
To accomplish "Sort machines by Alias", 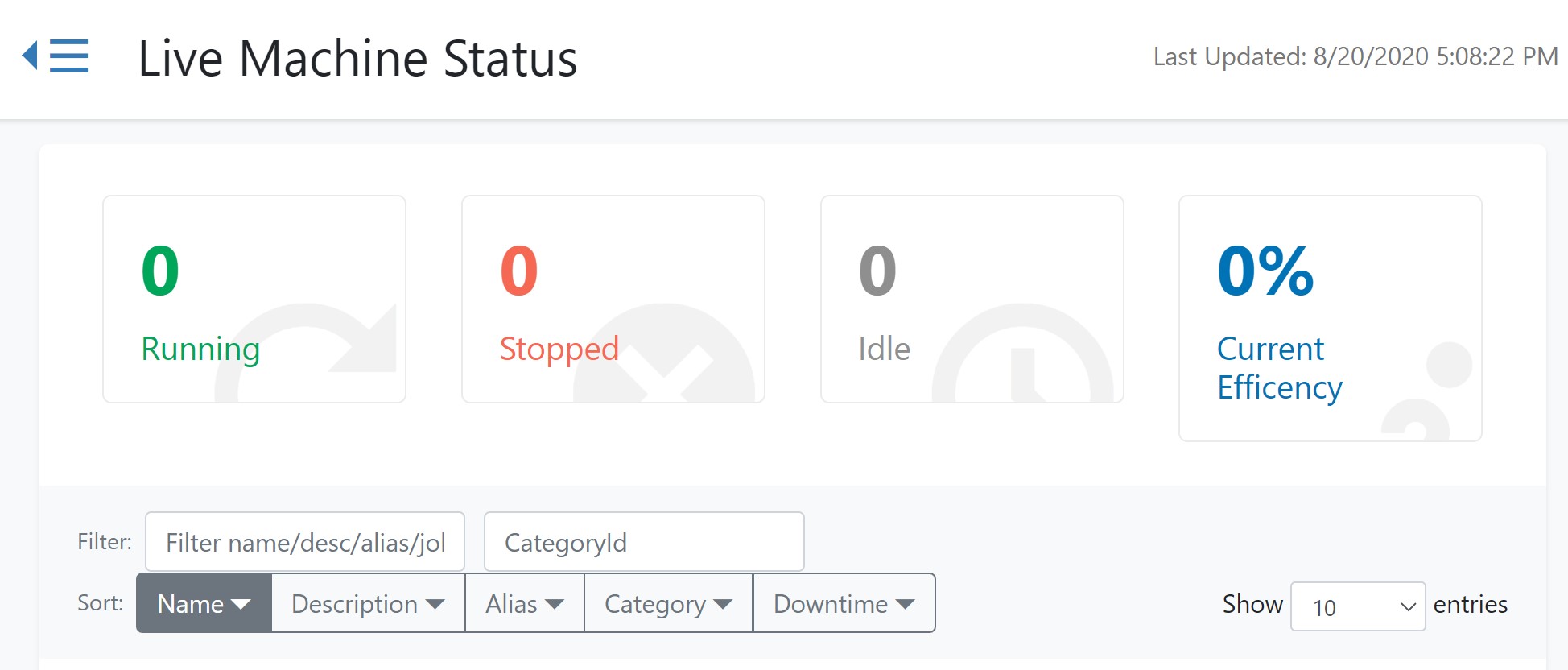I will [525, 603].
